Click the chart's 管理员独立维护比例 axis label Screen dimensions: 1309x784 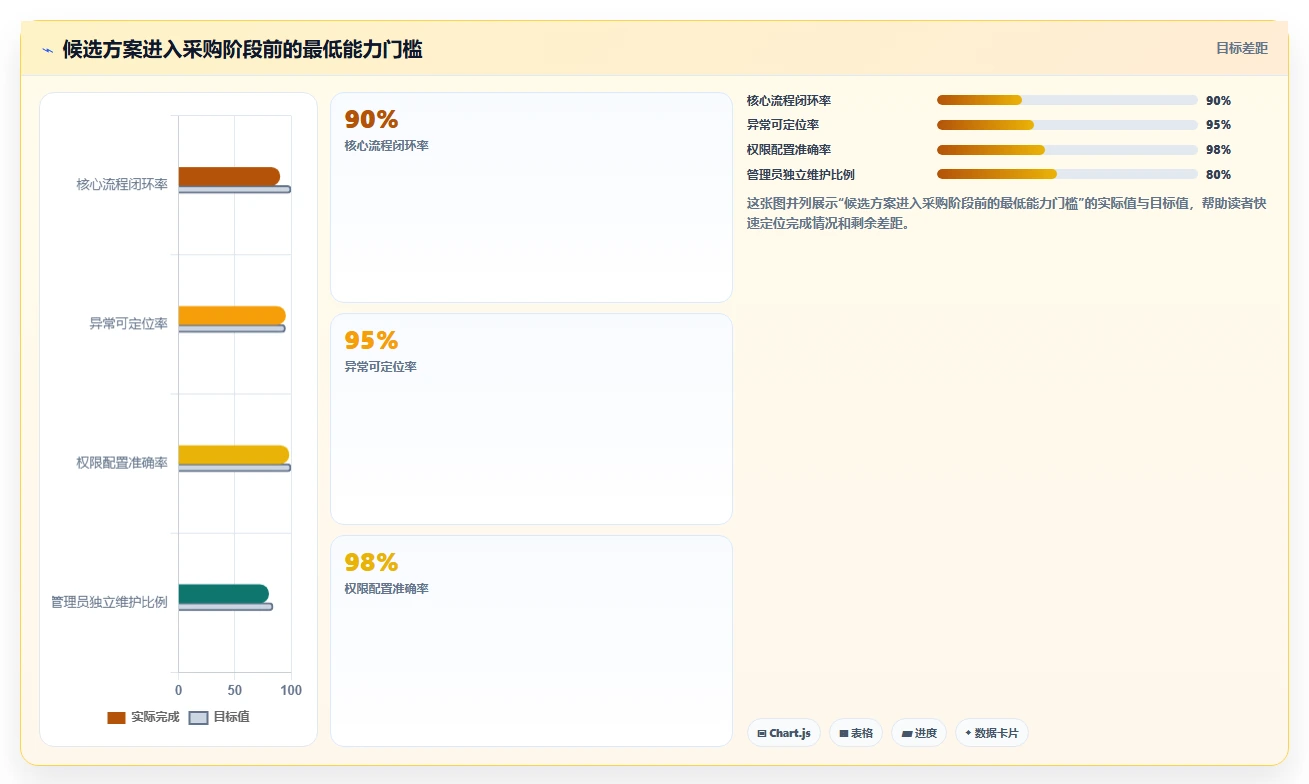[x=109, y=602]
